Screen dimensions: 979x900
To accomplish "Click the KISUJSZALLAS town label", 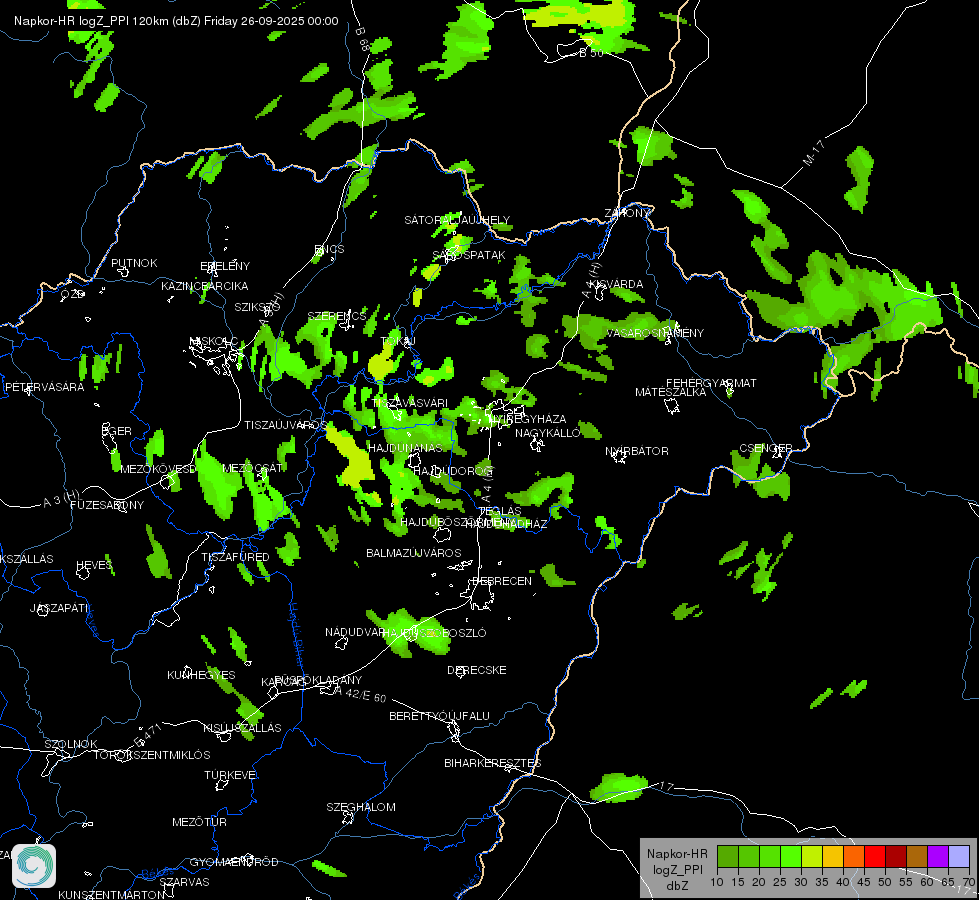I will pos(242,728).
